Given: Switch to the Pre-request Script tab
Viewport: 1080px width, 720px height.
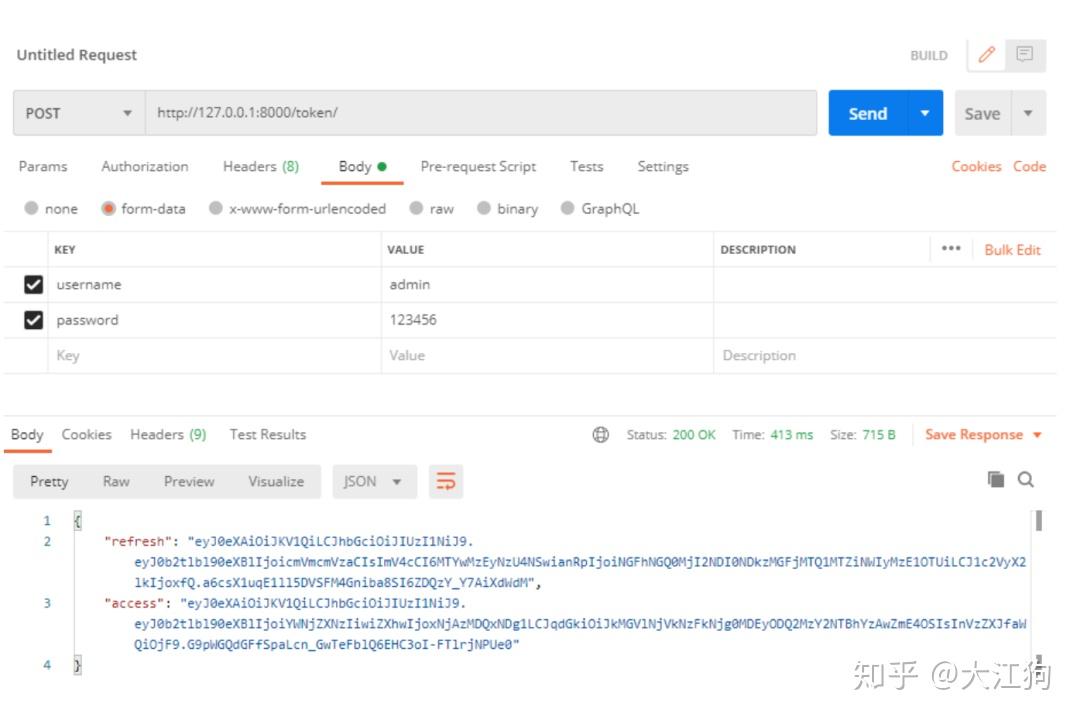Looking at the screenshot, I should click(478, 166).
